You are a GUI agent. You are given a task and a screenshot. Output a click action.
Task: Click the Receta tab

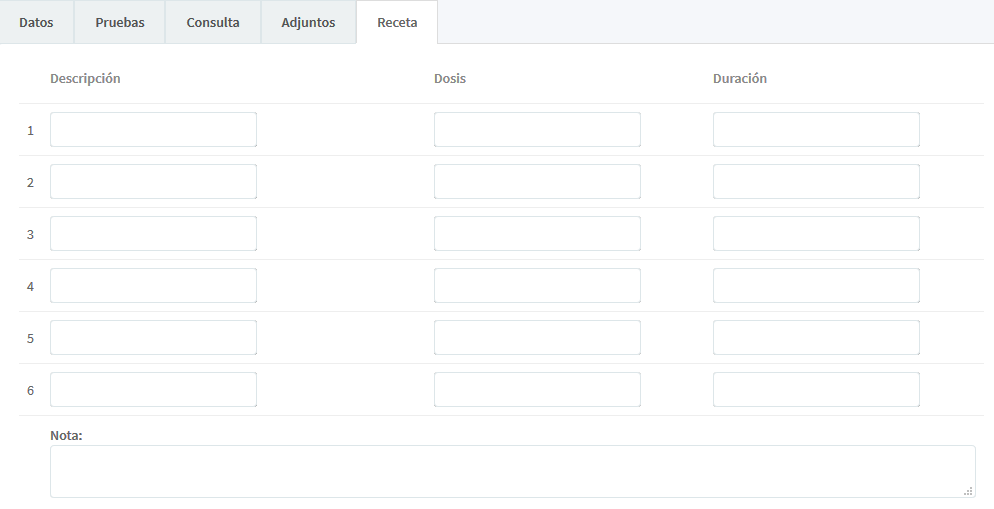click(x=397, y=22)
